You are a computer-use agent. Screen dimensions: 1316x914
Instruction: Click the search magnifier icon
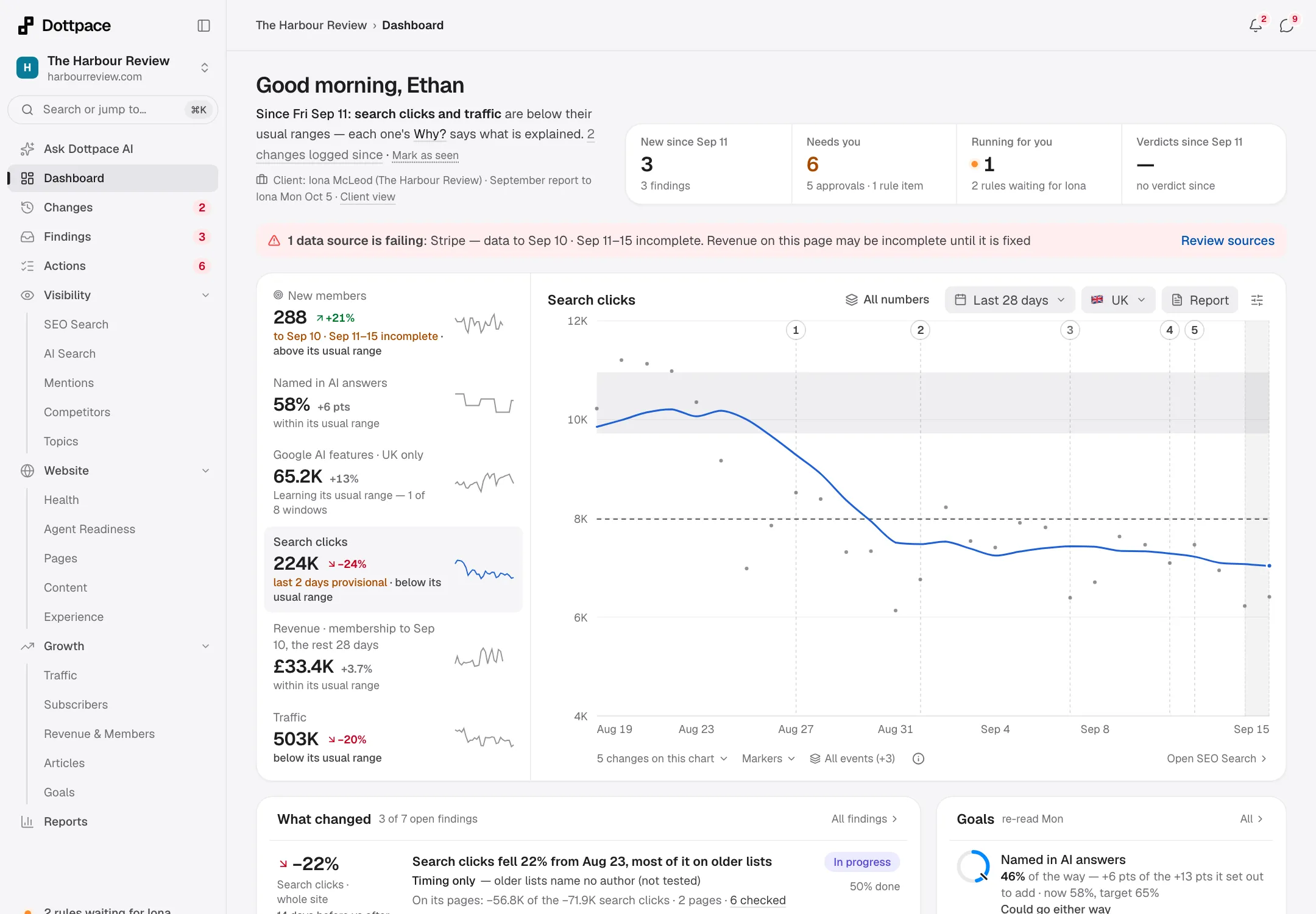(x=27, y=110)
